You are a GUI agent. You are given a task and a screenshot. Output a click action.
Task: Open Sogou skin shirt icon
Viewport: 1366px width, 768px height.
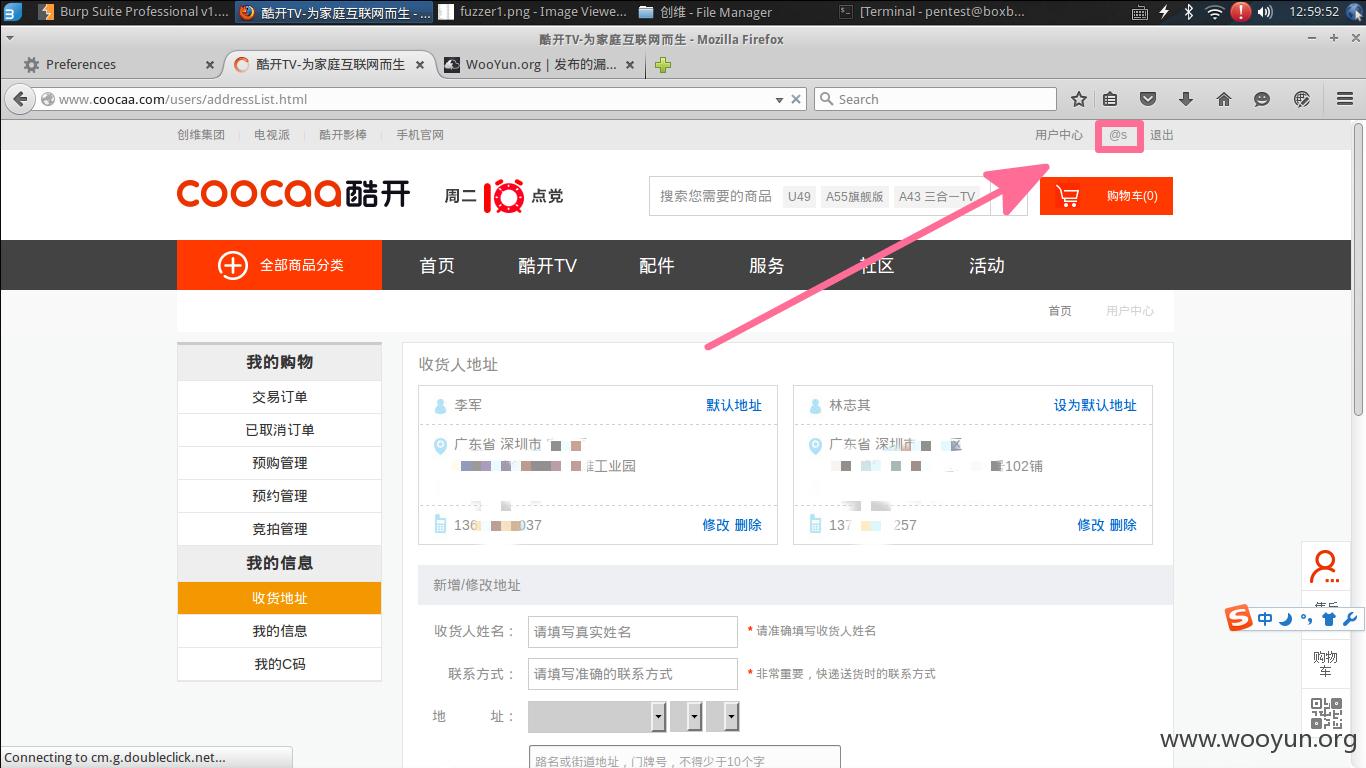[x=1328, y=619]
